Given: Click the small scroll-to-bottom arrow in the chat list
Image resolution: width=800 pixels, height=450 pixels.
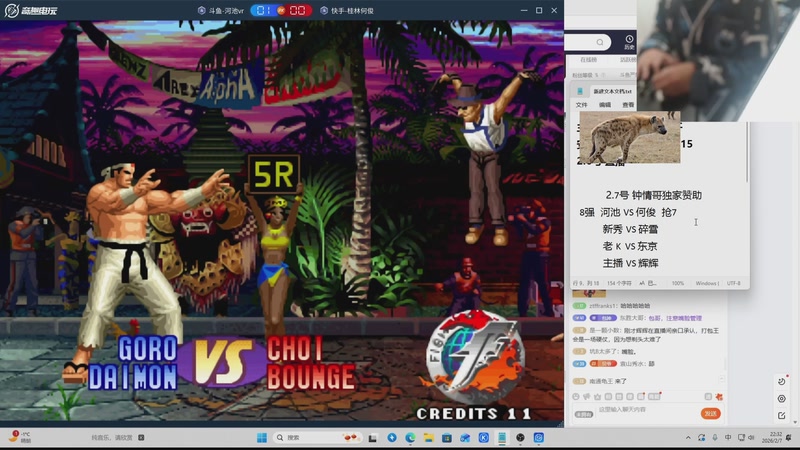Looking at the screenshot, I should 722,379.
